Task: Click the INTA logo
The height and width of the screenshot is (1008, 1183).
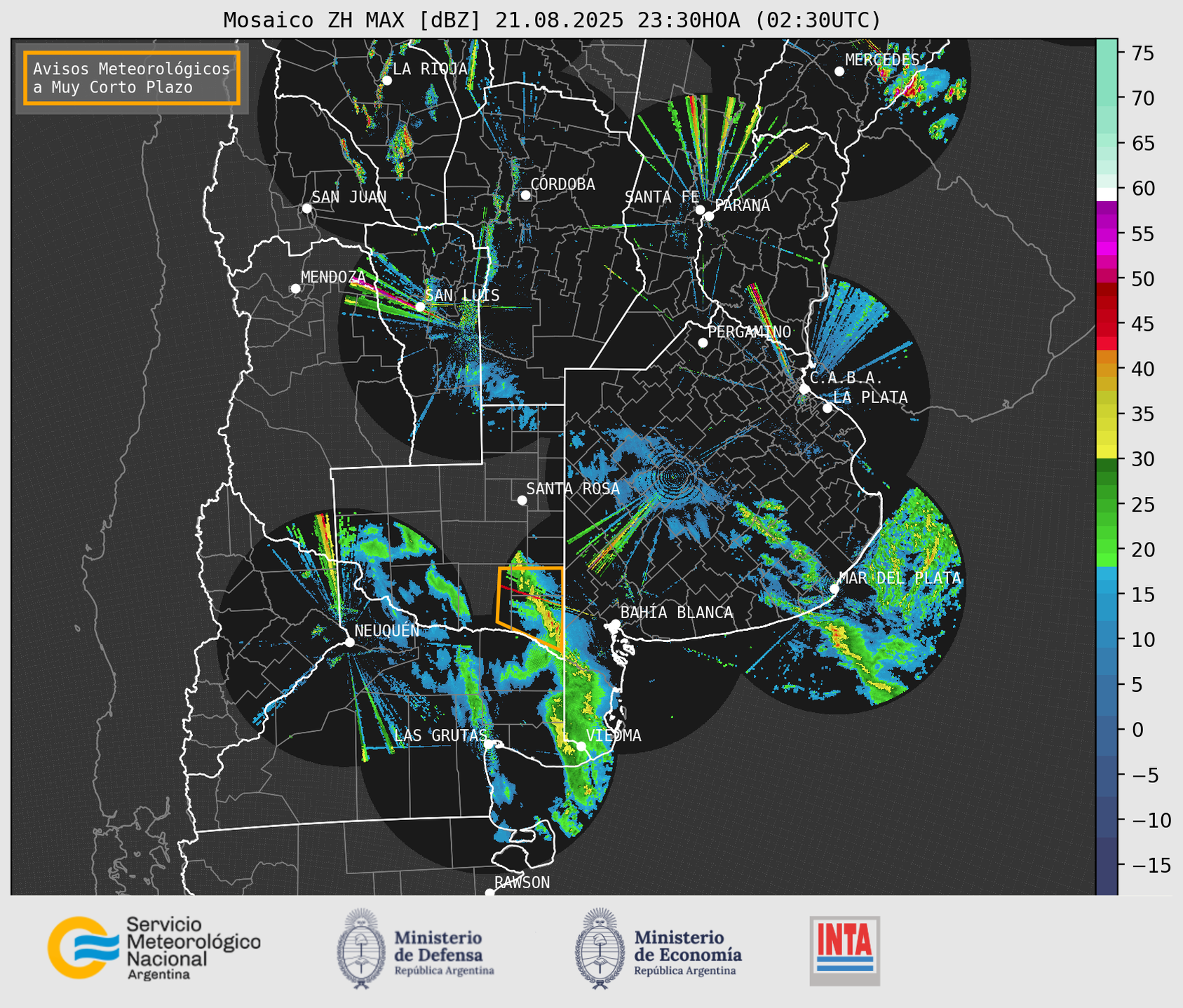Action: tap(845, 950)
